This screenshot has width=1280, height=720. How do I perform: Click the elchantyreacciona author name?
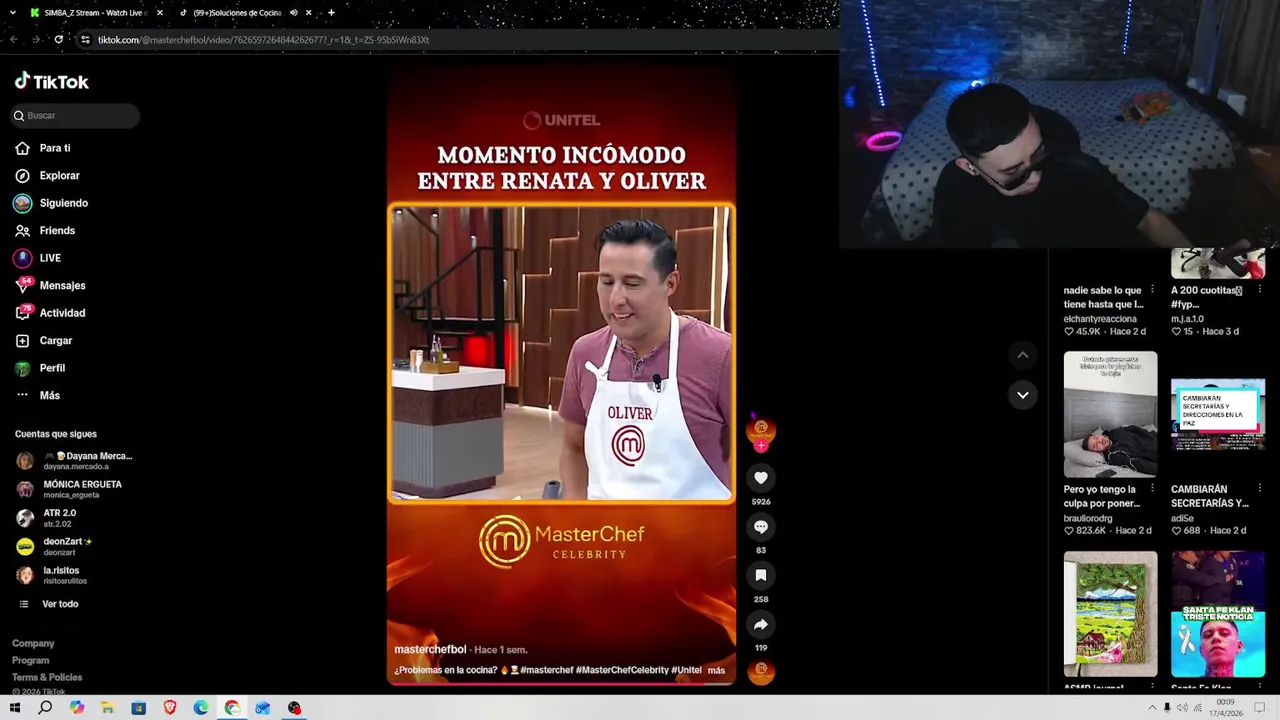coord(1100,319)
